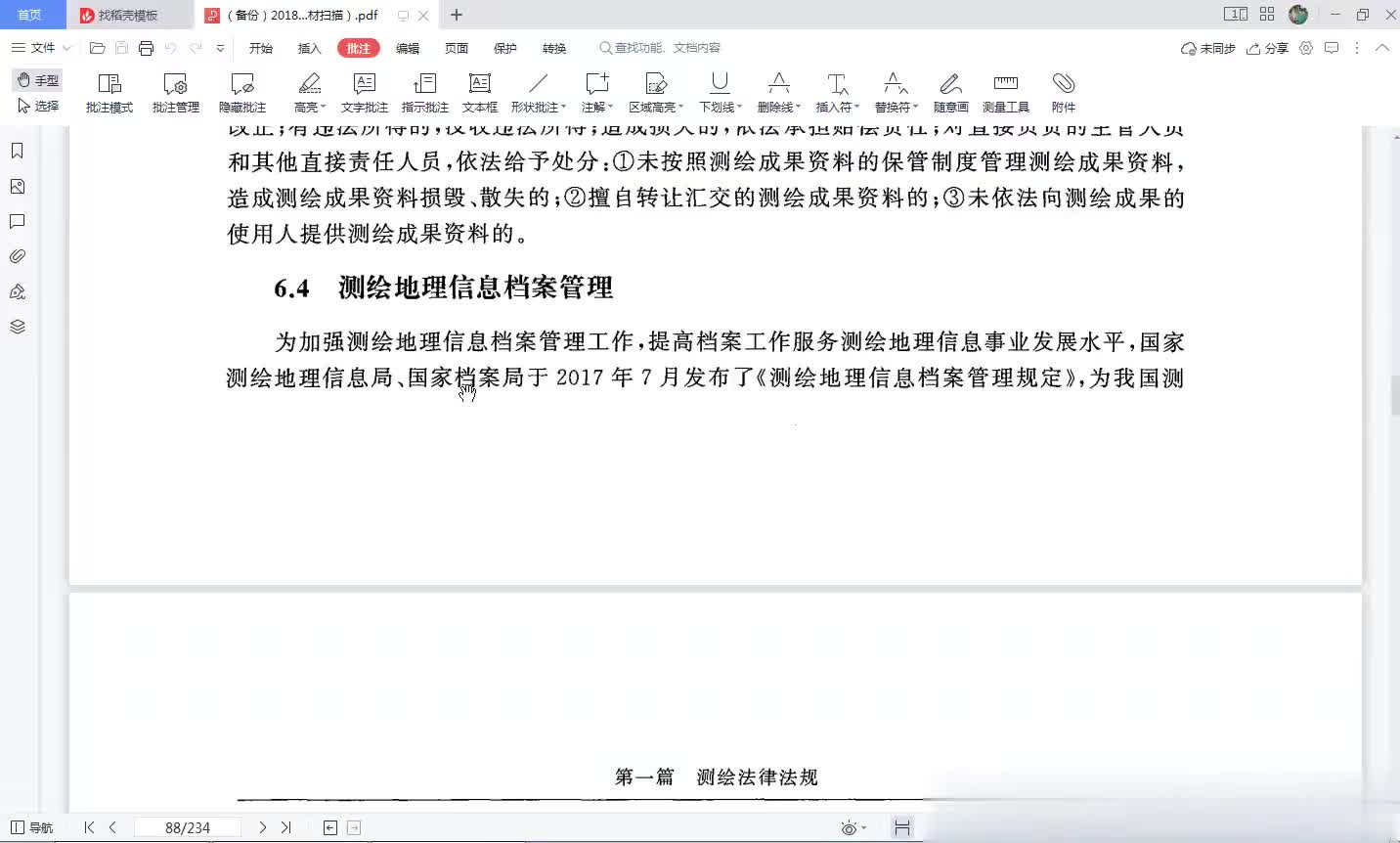Open the bookmark panel in left sidebar
Screen dimensions: 1400x843
point(17,151)
